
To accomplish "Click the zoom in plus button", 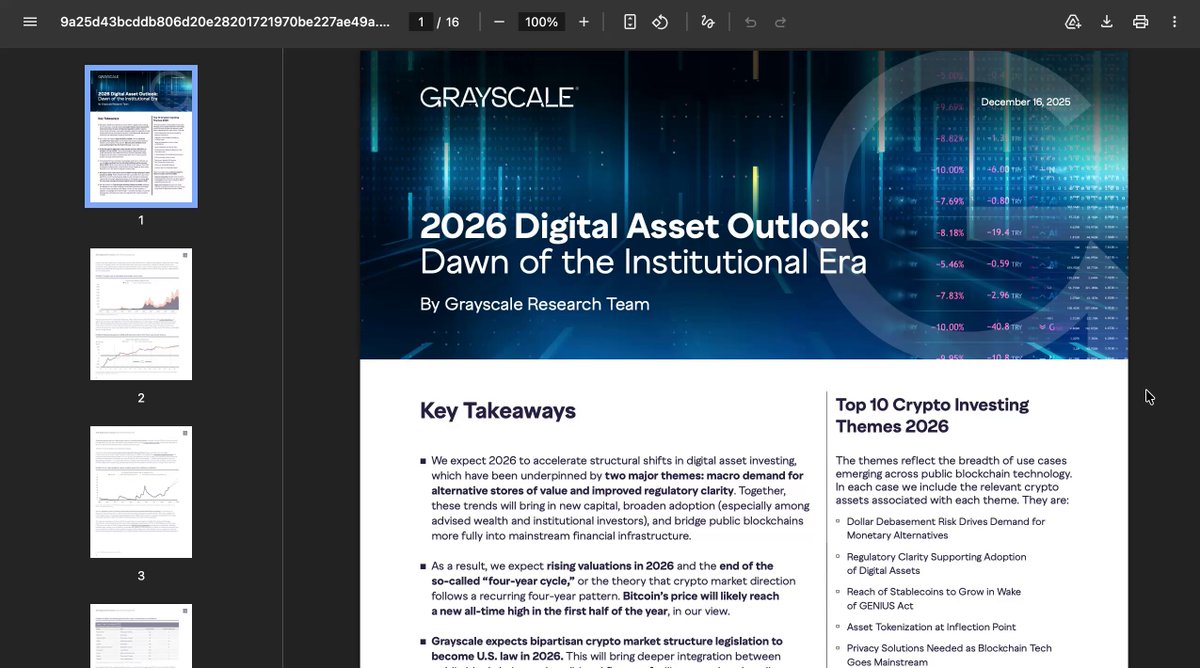I will [584, 22].
